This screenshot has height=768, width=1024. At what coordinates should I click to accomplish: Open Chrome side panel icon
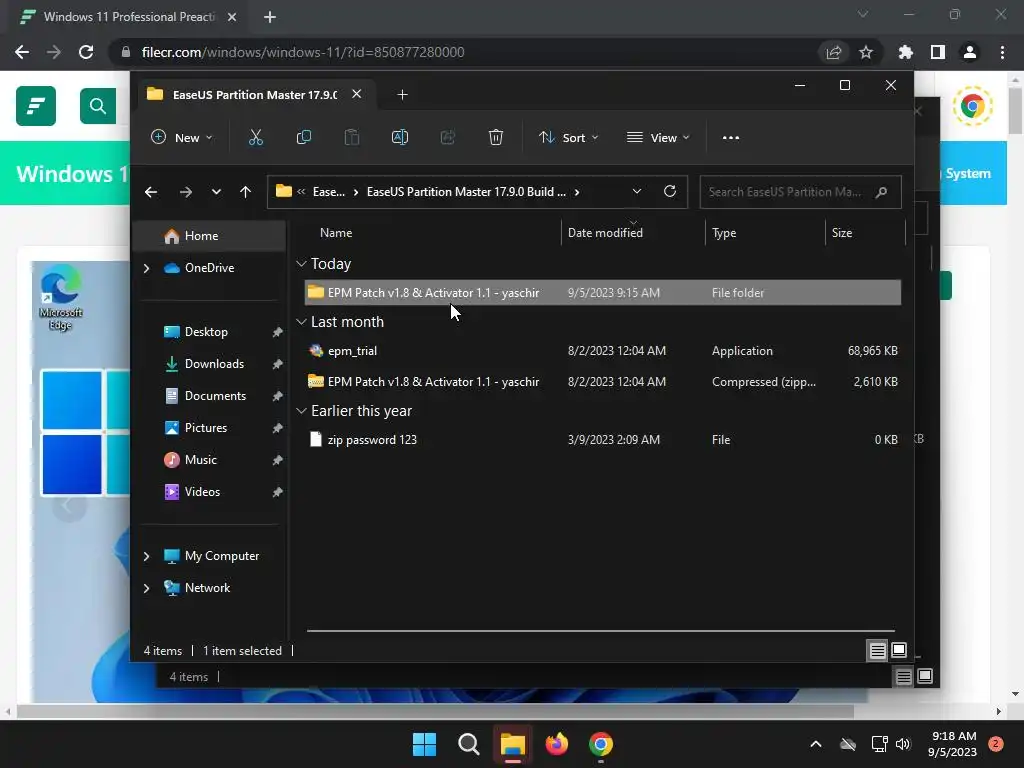[938, 52]
